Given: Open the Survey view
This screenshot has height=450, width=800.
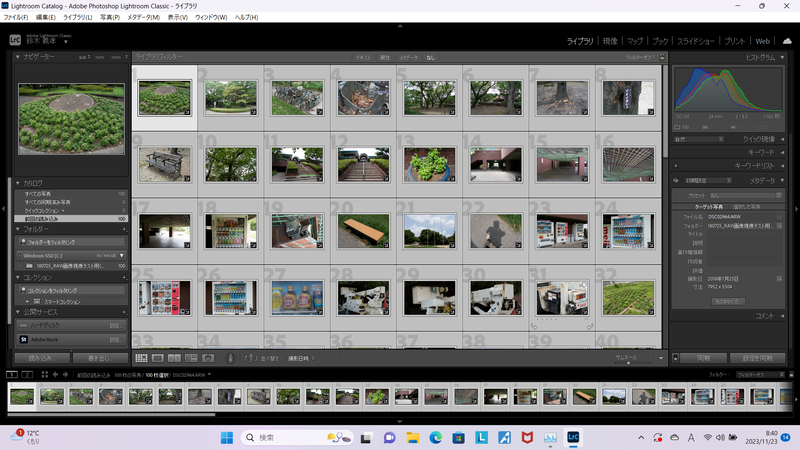Looking at the screenshot, I should (x=191, y=358).
